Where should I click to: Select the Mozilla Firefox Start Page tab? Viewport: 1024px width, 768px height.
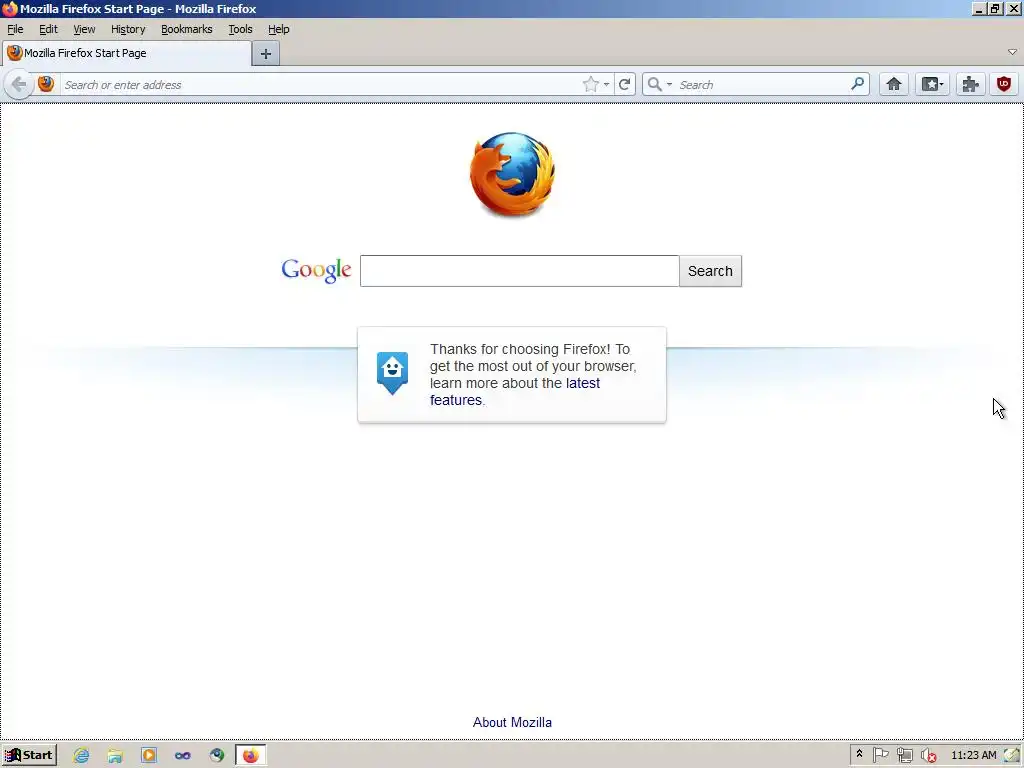127,54
